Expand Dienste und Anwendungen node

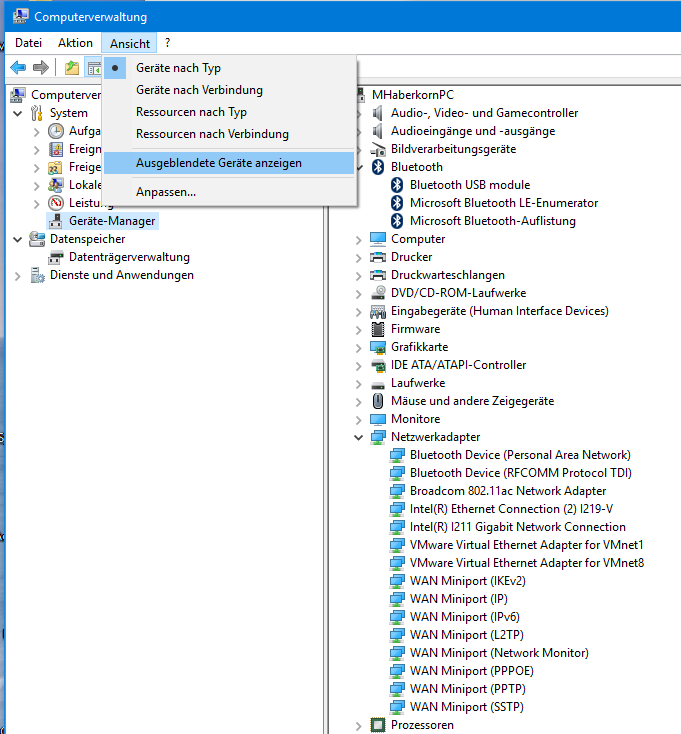point(18,276)
